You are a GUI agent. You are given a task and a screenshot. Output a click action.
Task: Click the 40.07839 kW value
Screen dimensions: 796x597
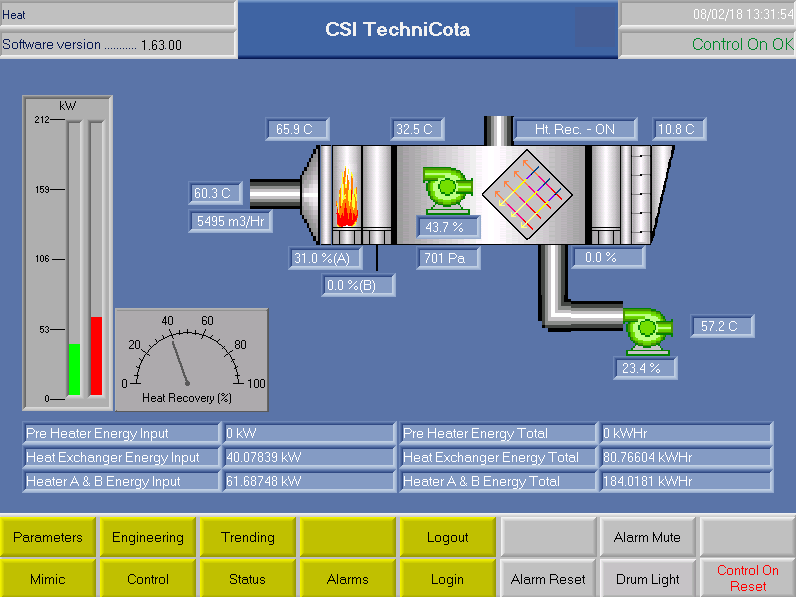point(309,457)
